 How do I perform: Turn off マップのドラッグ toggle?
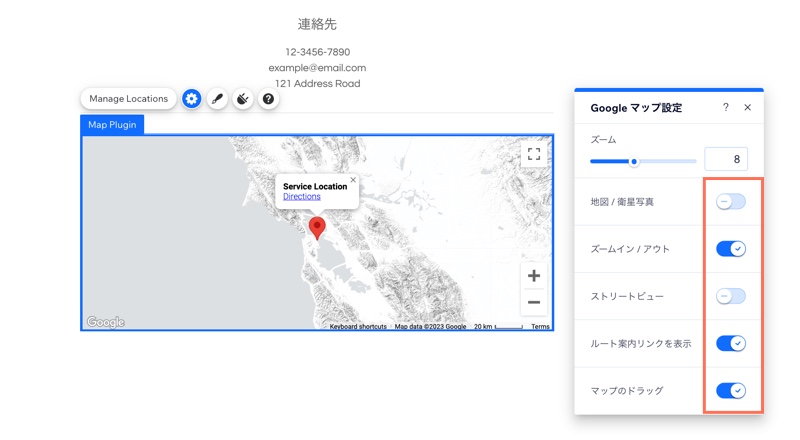pos(731,390)
